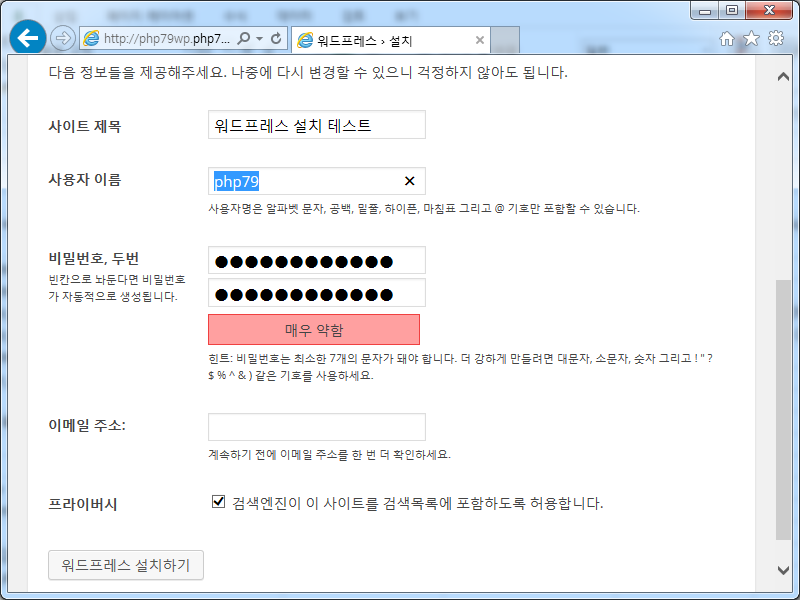Open a new blank tab
Image resolution: width=800 pixels, height=600 pixels.
click(x=505, y=40)
